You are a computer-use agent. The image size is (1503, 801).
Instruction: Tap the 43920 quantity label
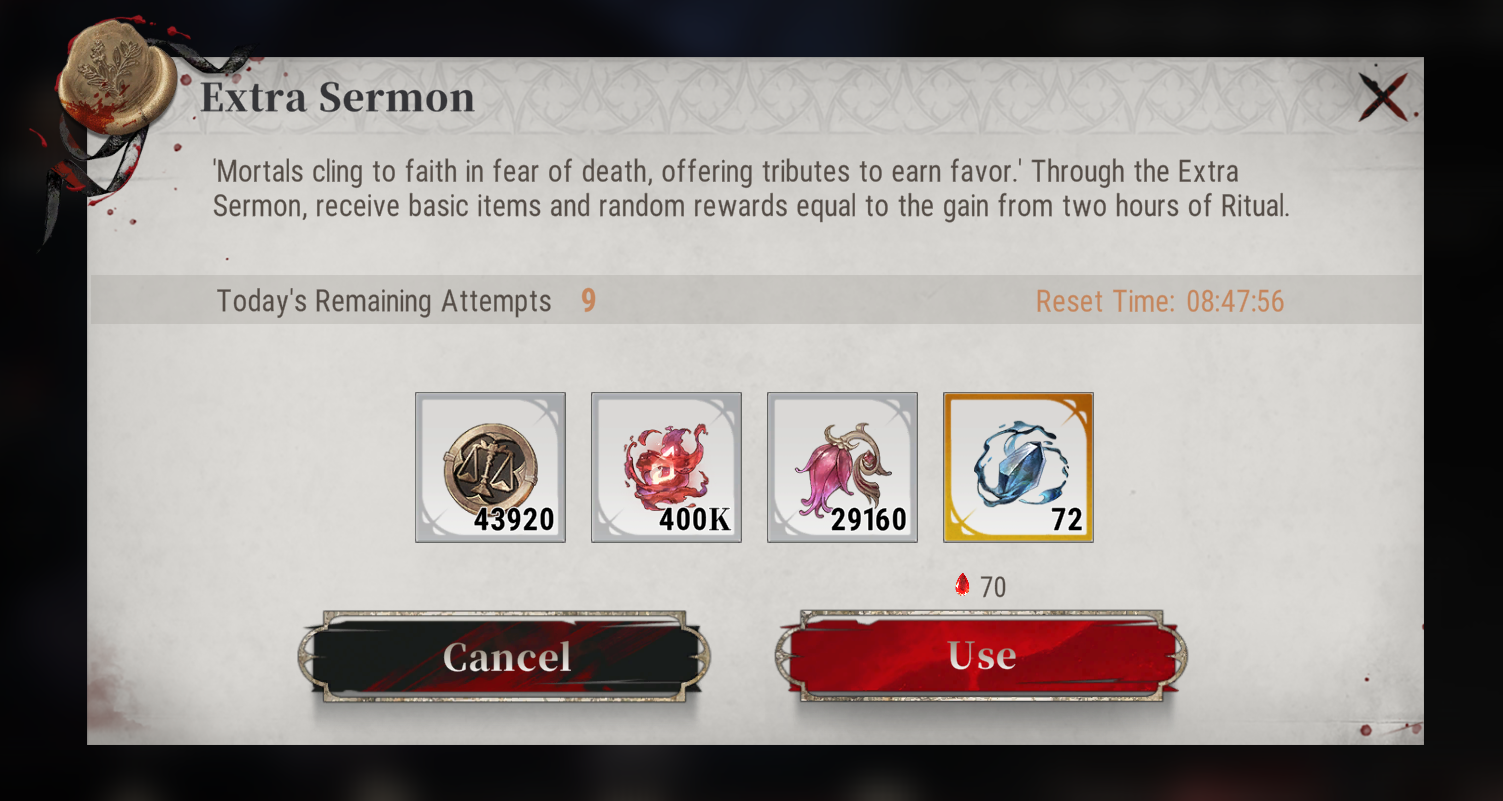514,520
